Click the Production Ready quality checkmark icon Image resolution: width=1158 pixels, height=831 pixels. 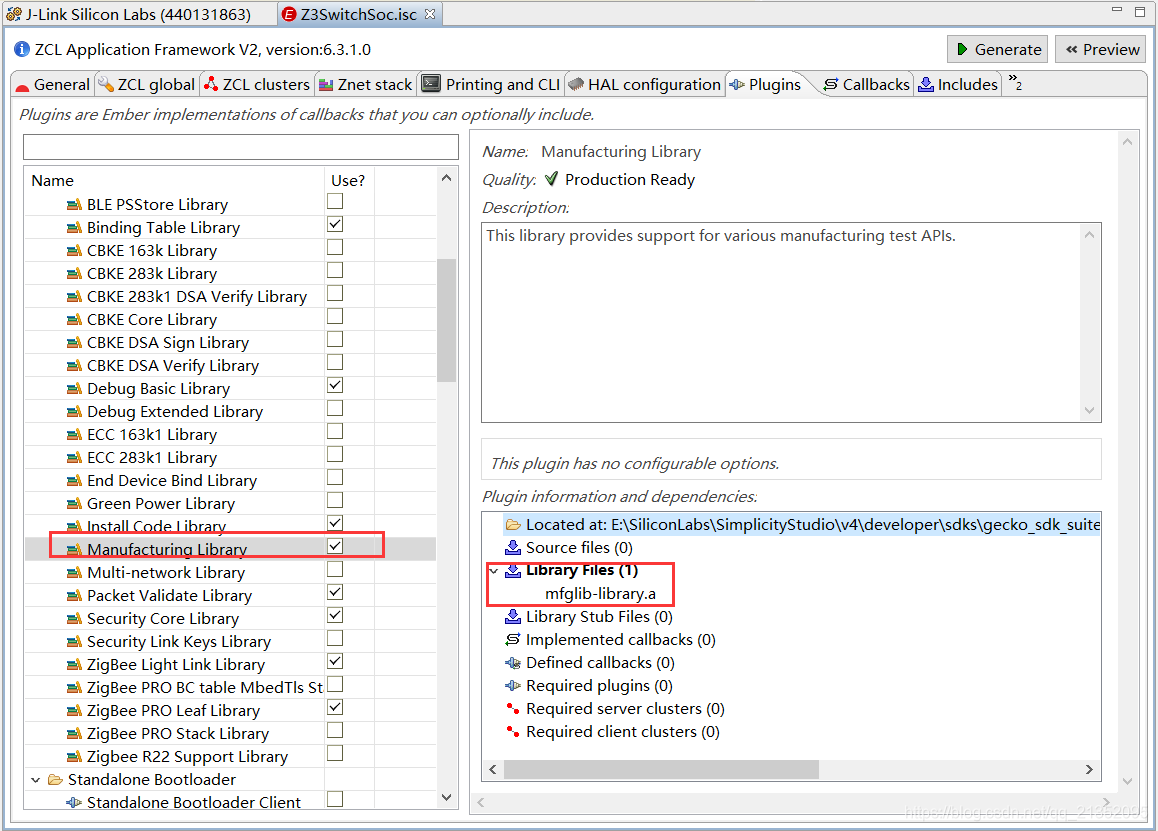551,179
